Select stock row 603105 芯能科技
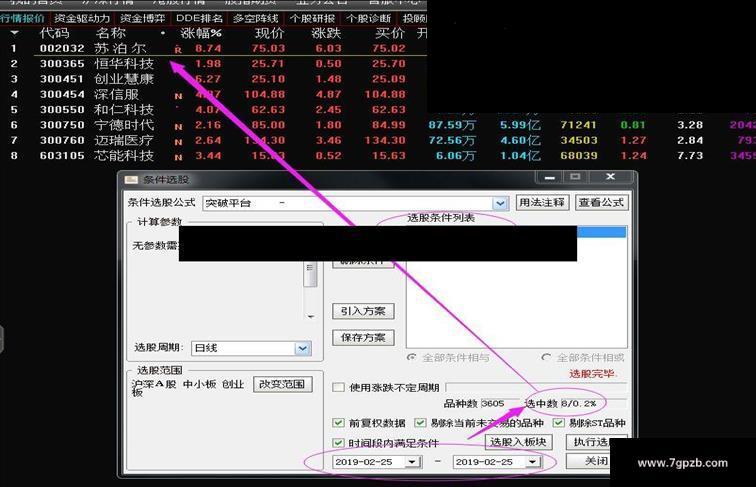Viewport: 756px width, 487px height. click(x=378, y=156)
